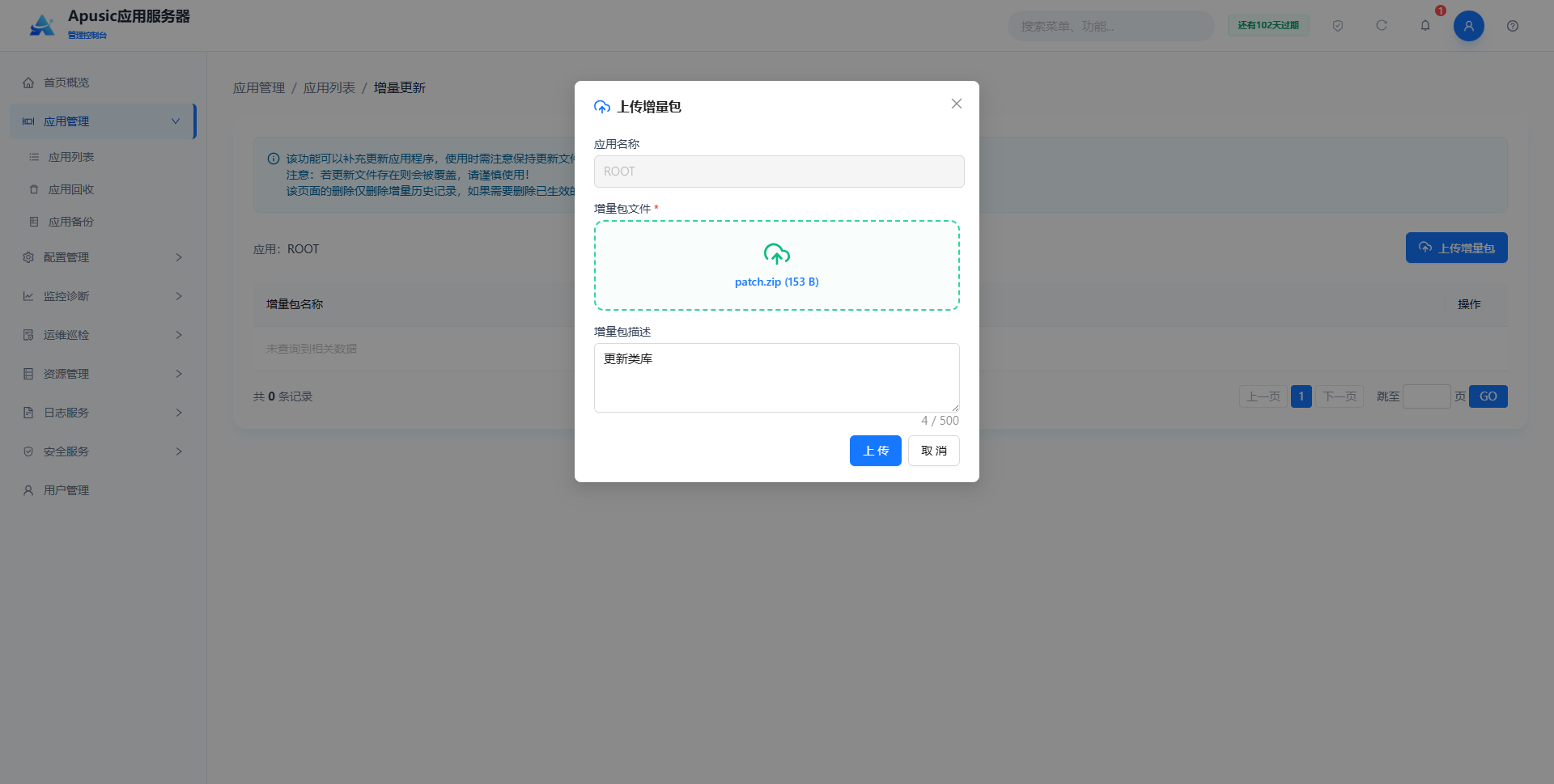Expand the 运维巡检 menu chevron
Viewport: 1554px width, 784px height.
(x=179, y=335)
